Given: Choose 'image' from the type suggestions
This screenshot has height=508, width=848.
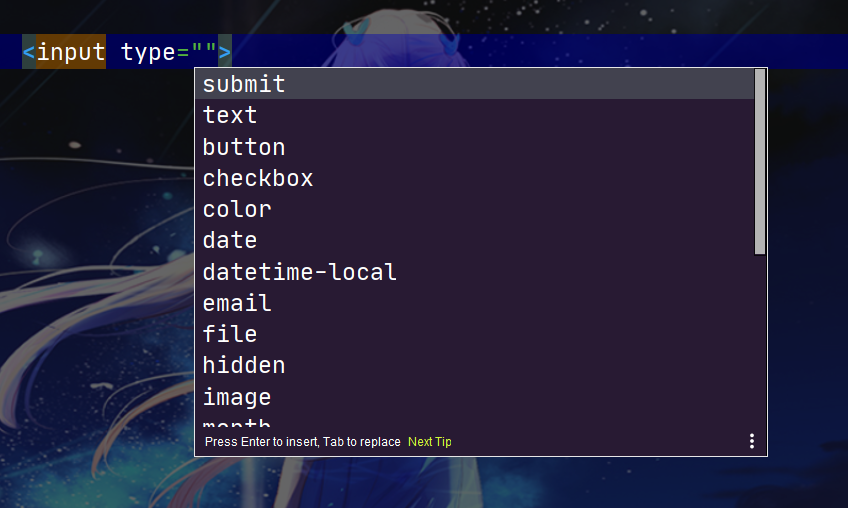Looking at the screenshot, I should pyautogui.click(x=474, y=397).
